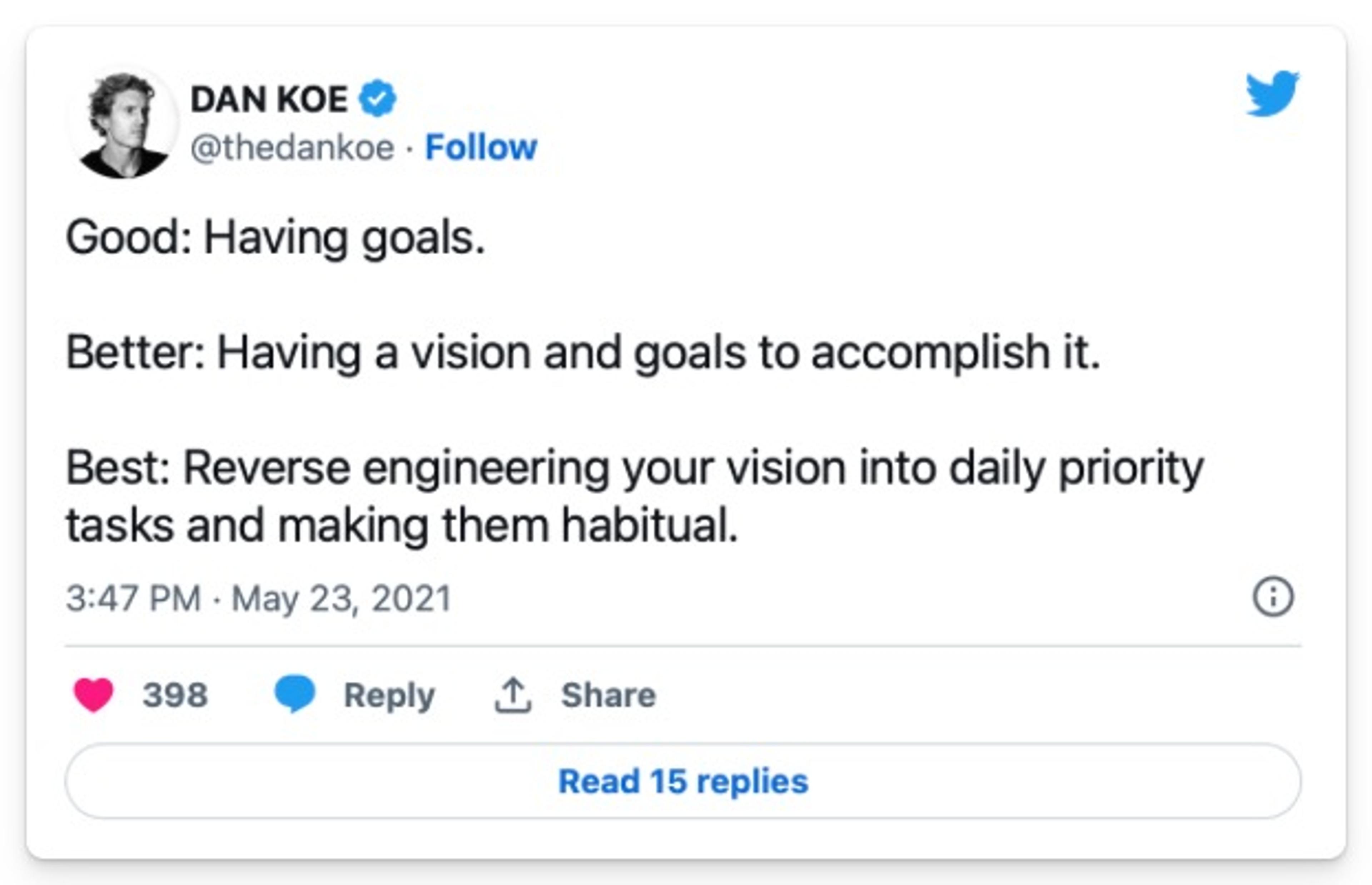Click the blue verified badge
The width and height of the screenshot is (1372, 885).
377,99
